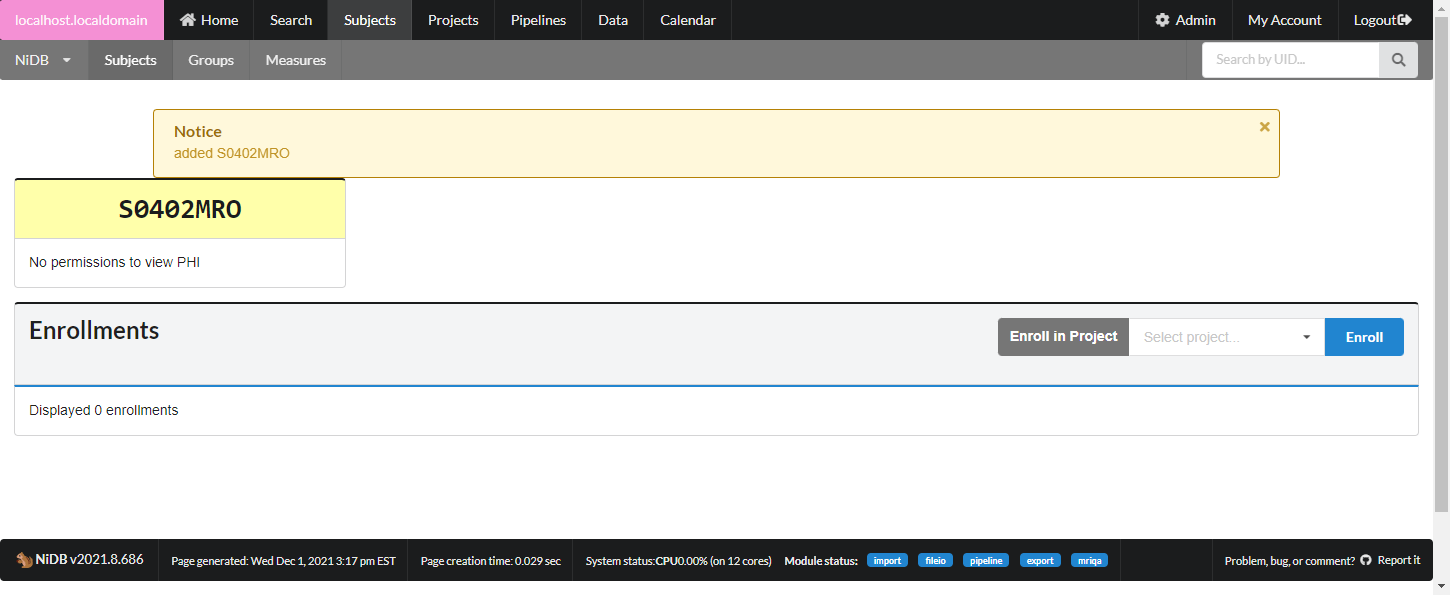Click the pipeline module status badge

pyautogui.click(x=986, y=561)
